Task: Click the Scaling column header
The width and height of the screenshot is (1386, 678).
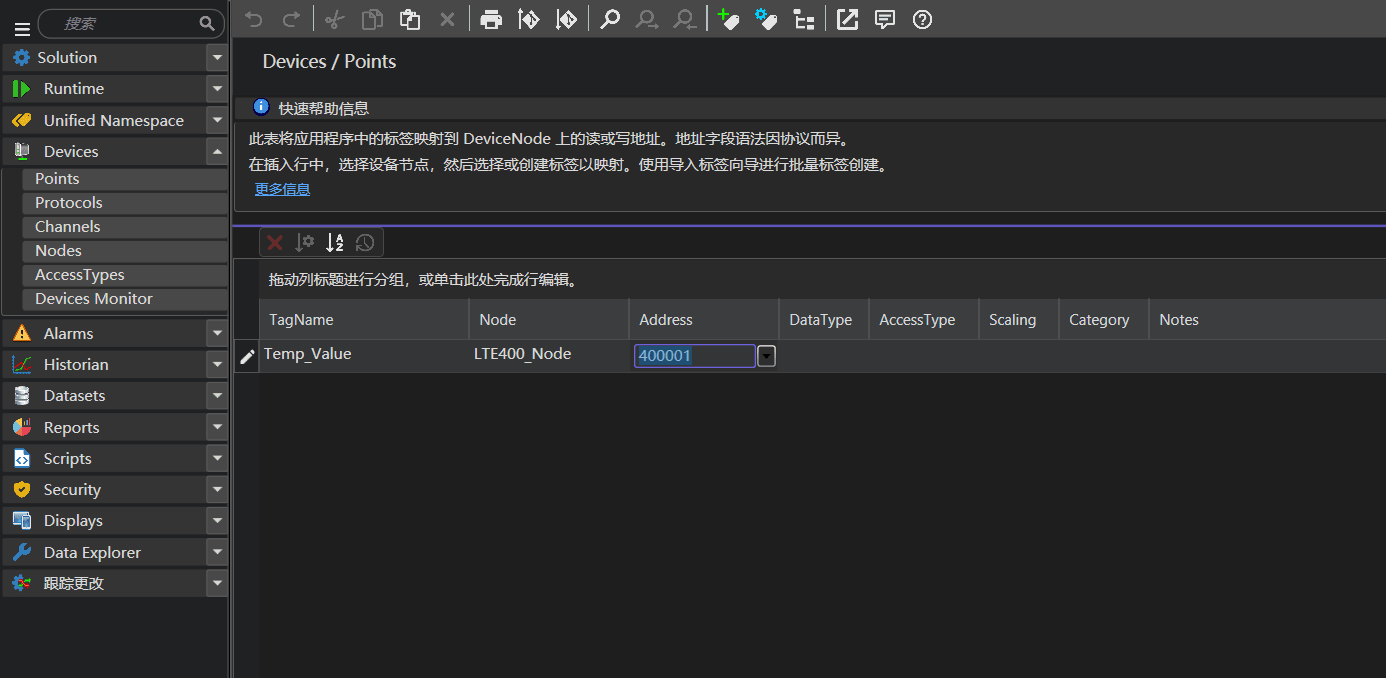Action: click(1019, 320)
